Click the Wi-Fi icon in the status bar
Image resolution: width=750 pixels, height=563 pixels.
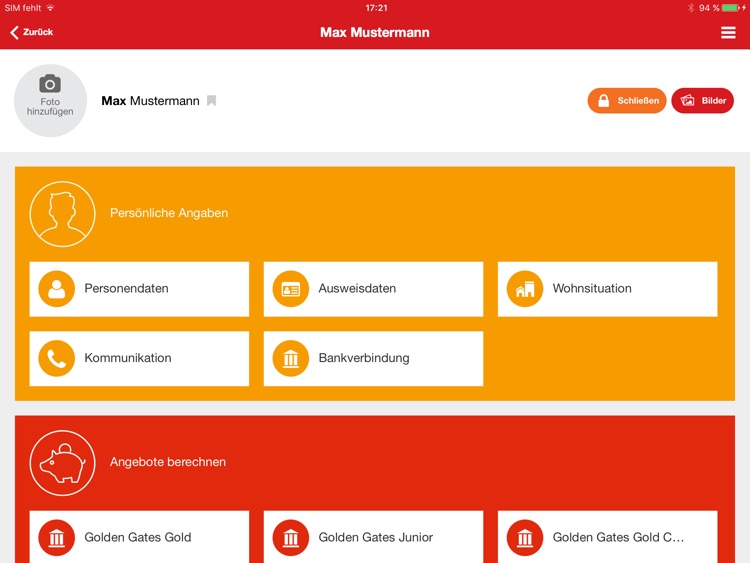[x=51, y=8]
